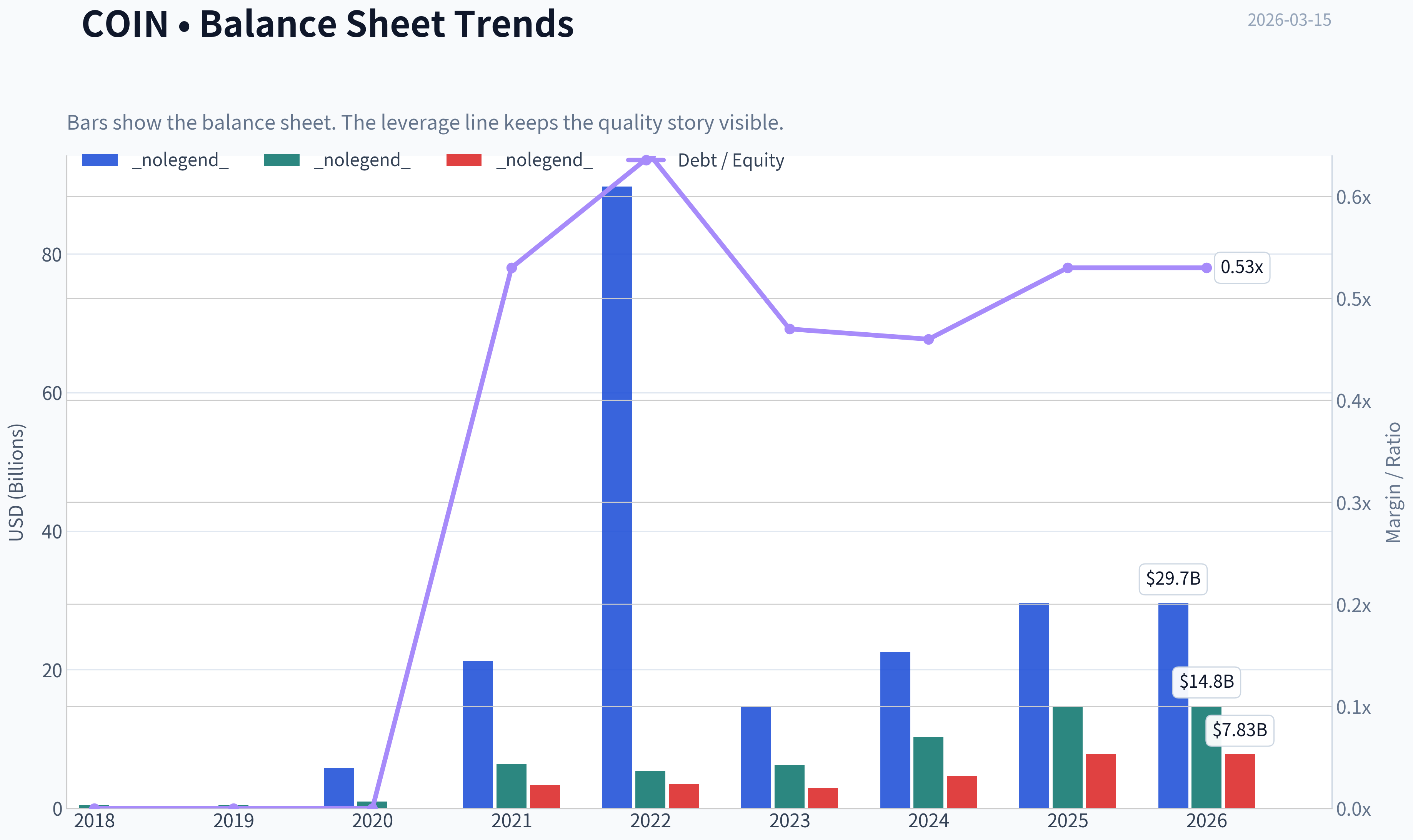The width and height of the screenshot is (1413, 840).
Task: Click the blue legend color swatch
Action: (100, 160)
